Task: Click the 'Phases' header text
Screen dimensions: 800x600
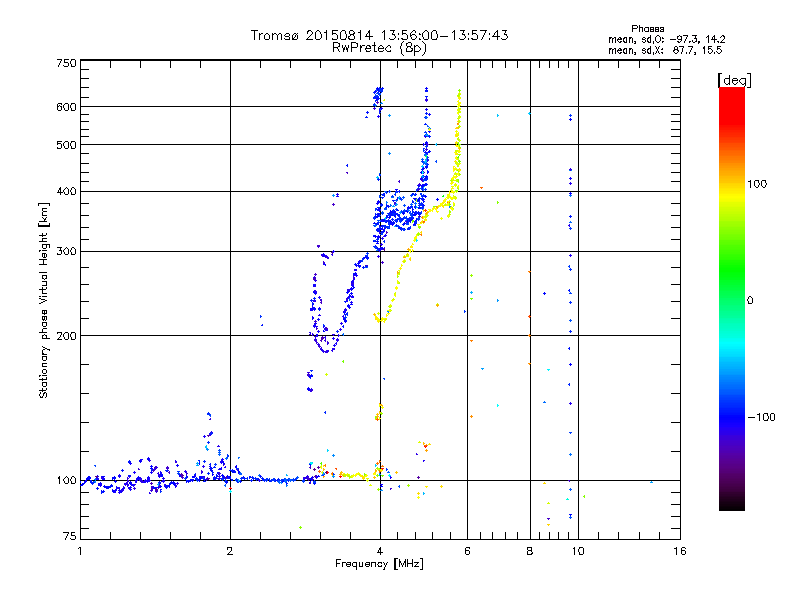Action: coord(647,29)
